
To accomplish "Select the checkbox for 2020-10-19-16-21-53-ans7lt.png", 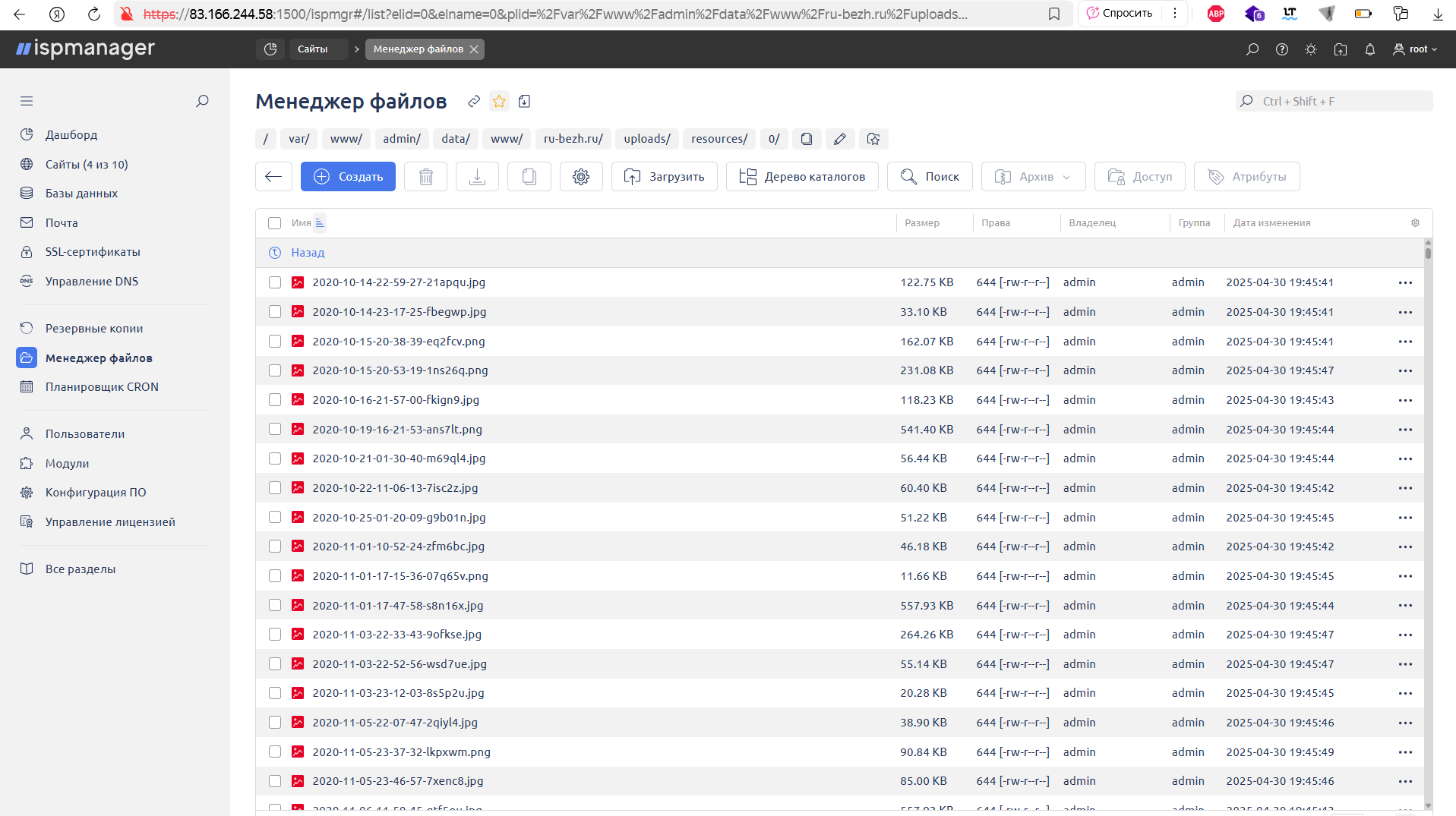I will click(x=275, y=430).
